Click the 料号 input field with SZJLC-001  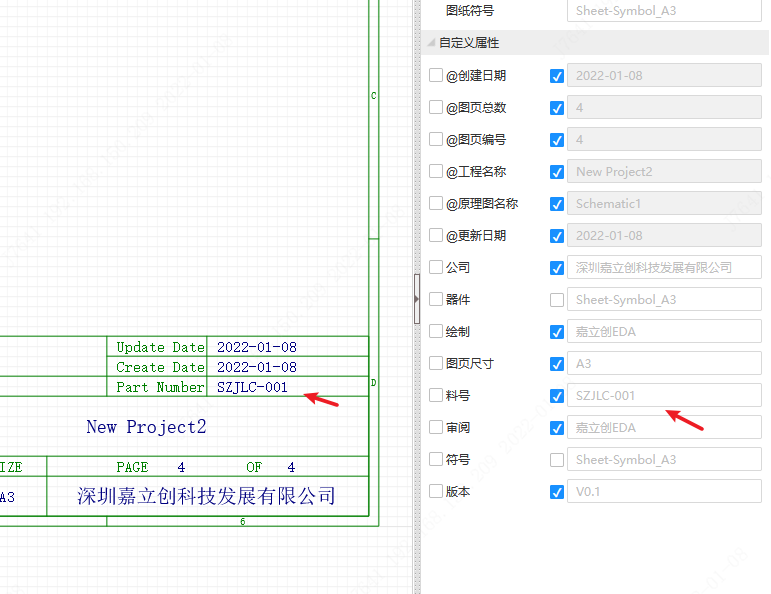664,396
